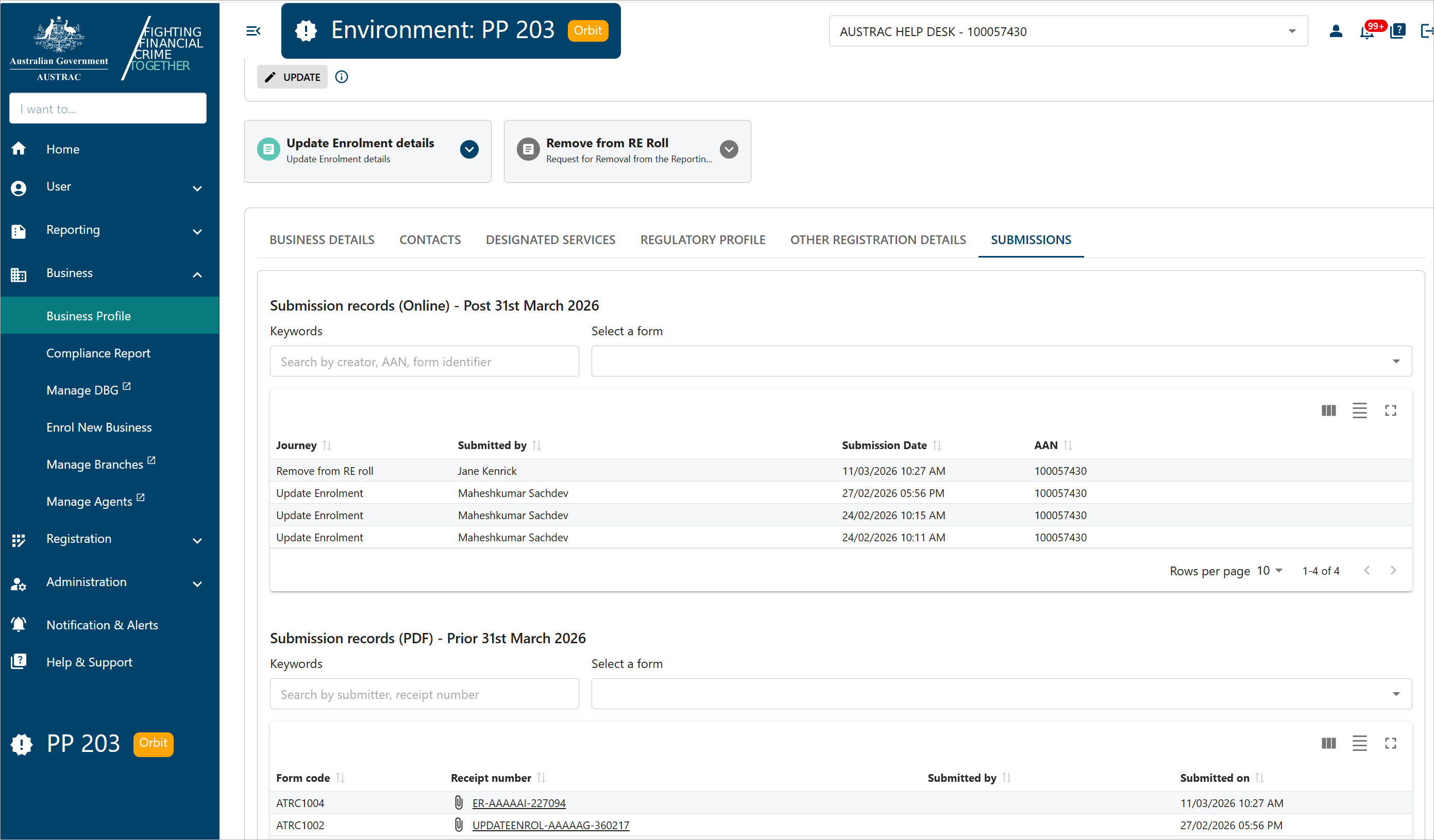Sort by Submission Date column
Screen dimensions: 1434x840
[937, 445]
